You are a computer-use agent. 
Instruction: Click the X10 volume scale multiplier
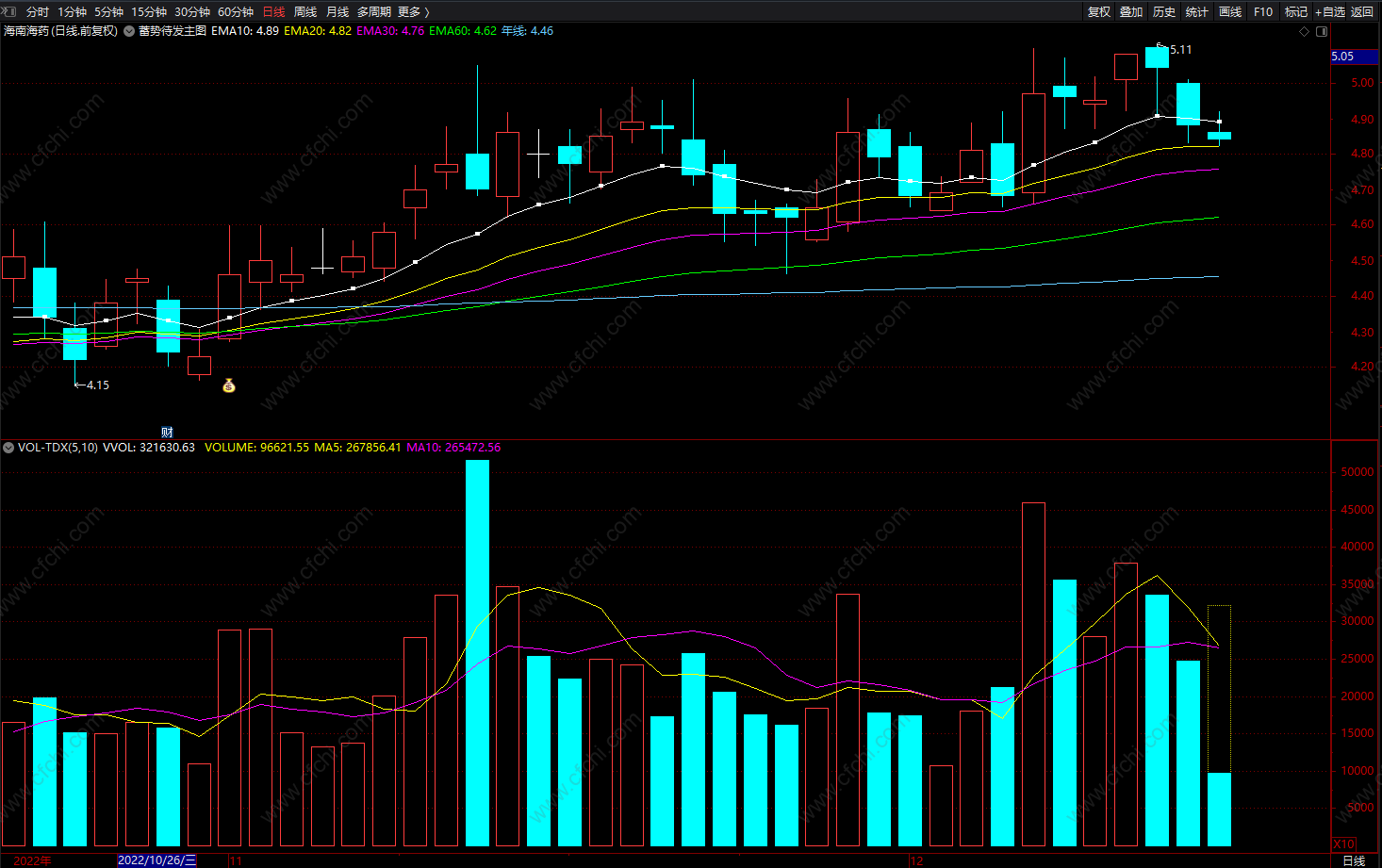pyautogui.click(x=1343, y=843)
